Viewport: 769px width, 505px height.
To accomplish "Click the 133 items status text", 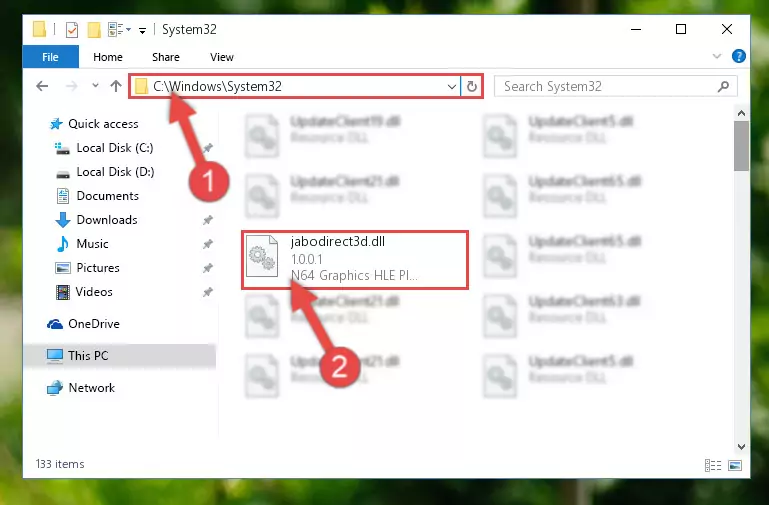I will click(x=60, y=464).
